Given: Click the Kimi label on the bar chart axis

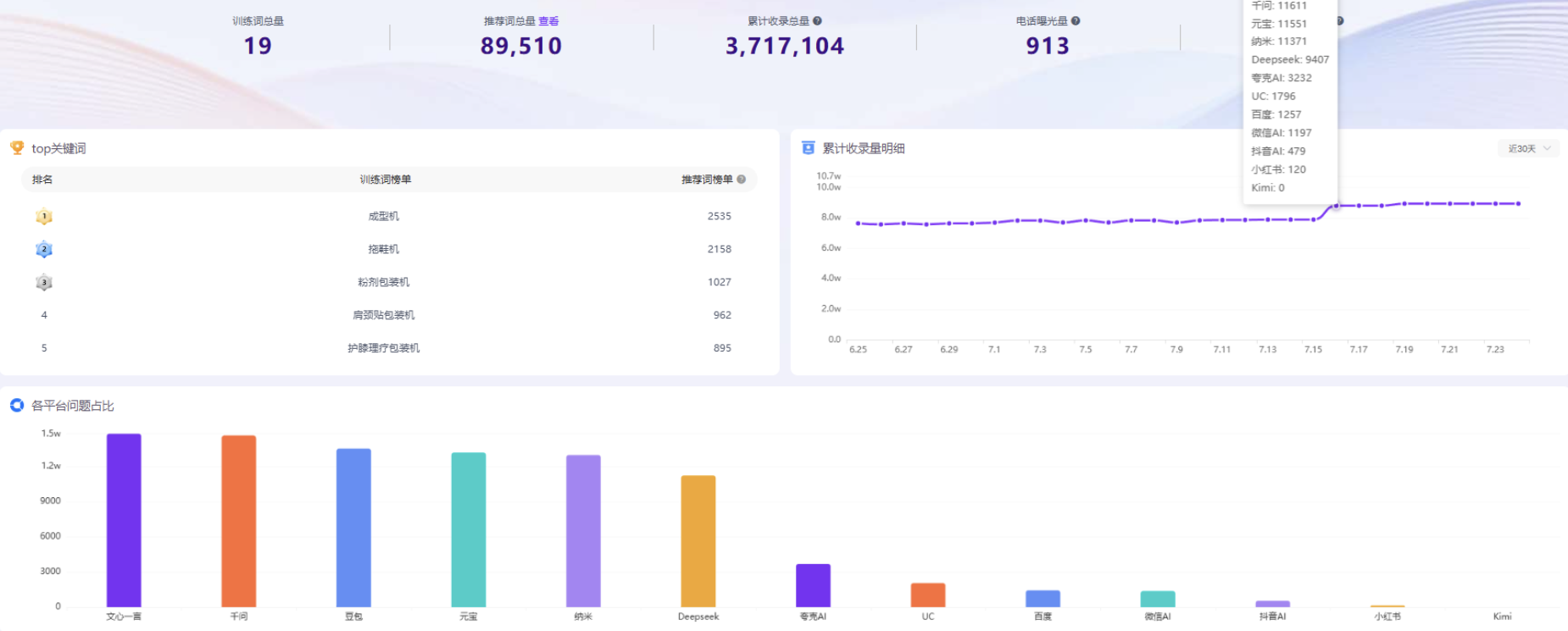Looking at the screenshot, I should click(1502, 617).
